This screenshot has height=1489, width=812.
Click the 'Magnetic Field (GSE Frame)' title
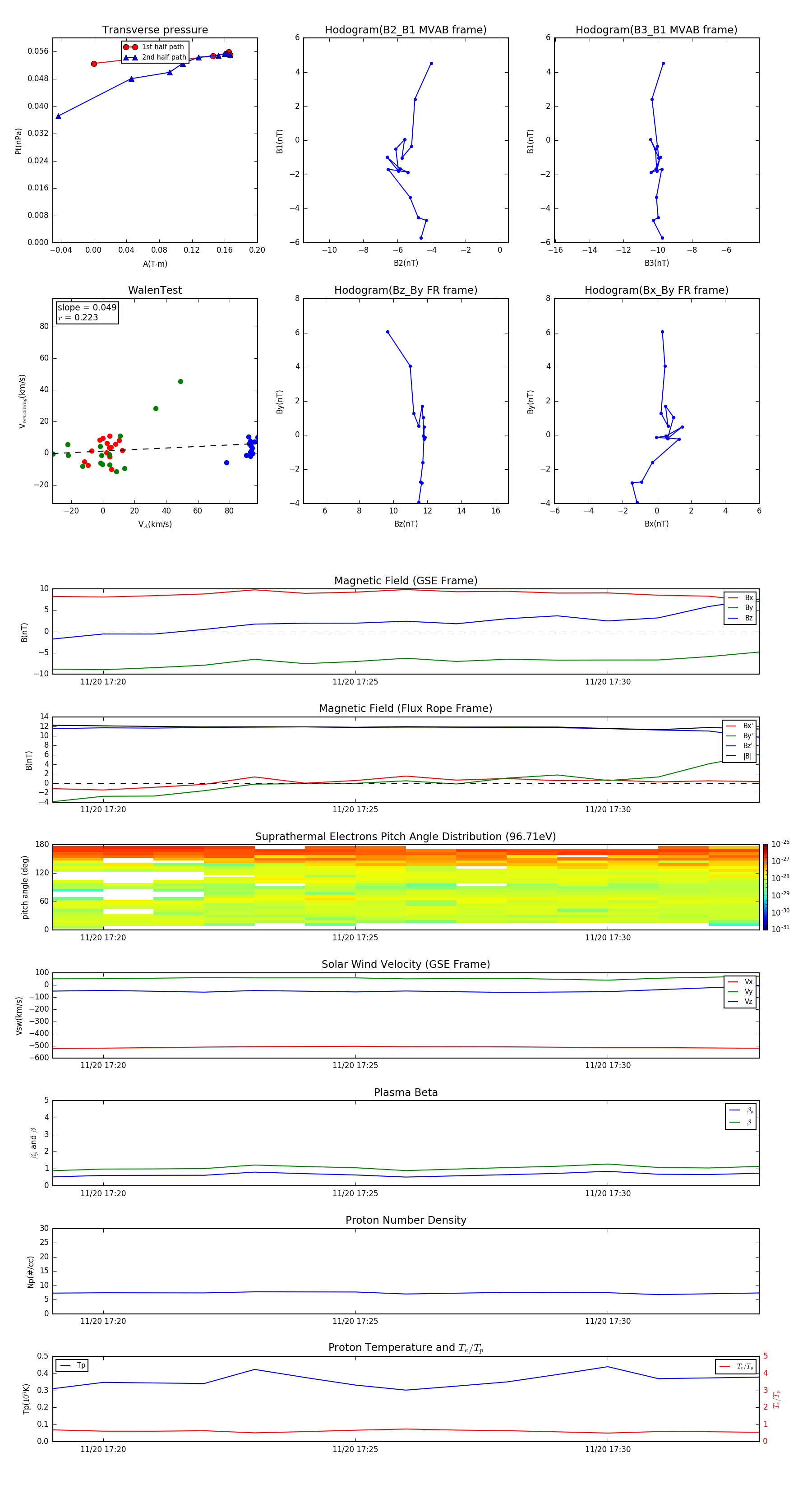click(x=406, y=581)
